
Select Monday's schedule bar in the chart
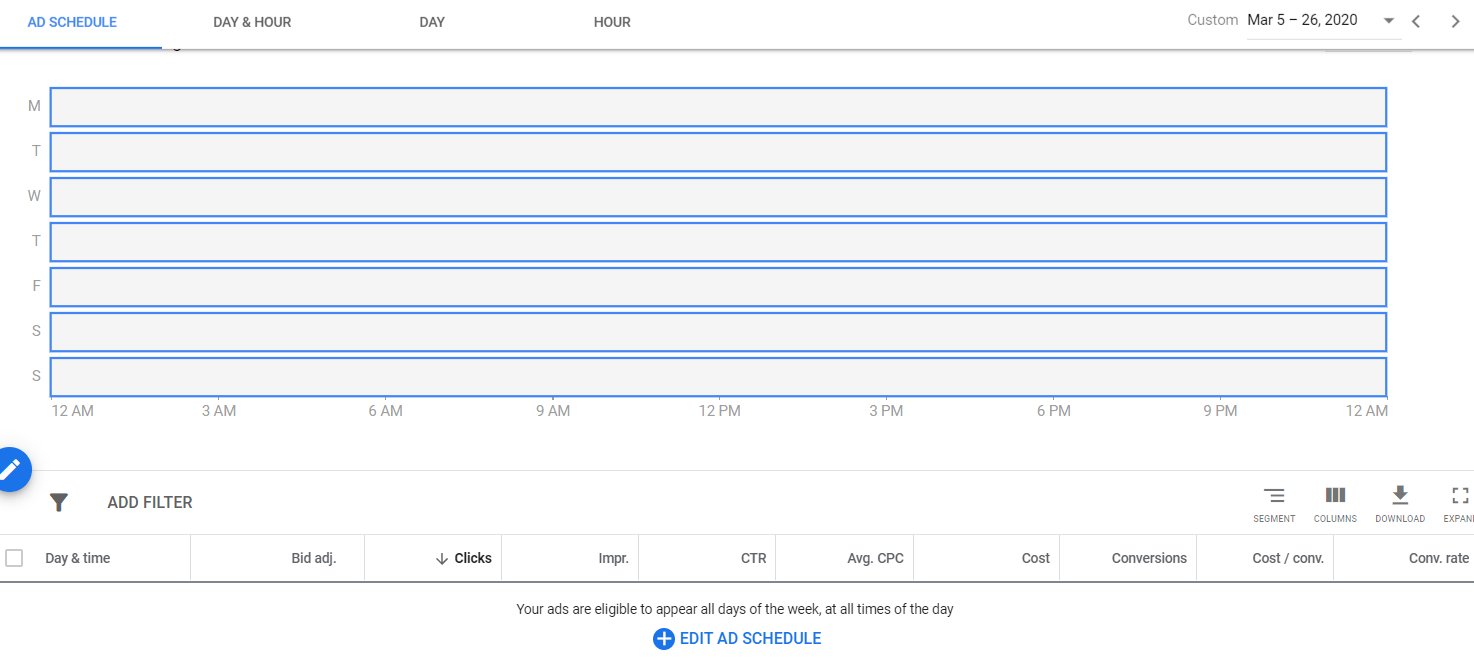point(718,107)
